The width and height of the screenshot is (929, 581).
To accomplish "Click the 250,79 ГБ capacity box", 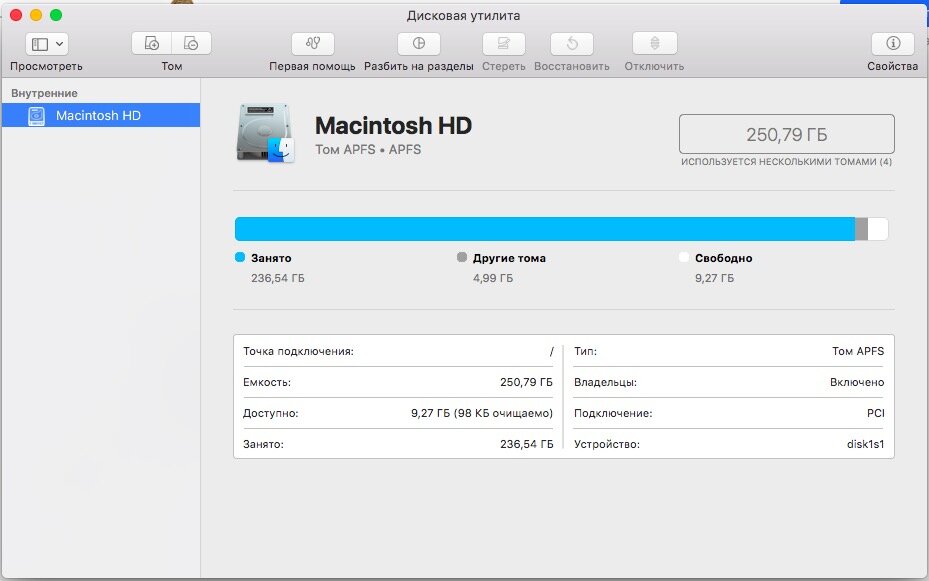I will (x=786, y=134).
